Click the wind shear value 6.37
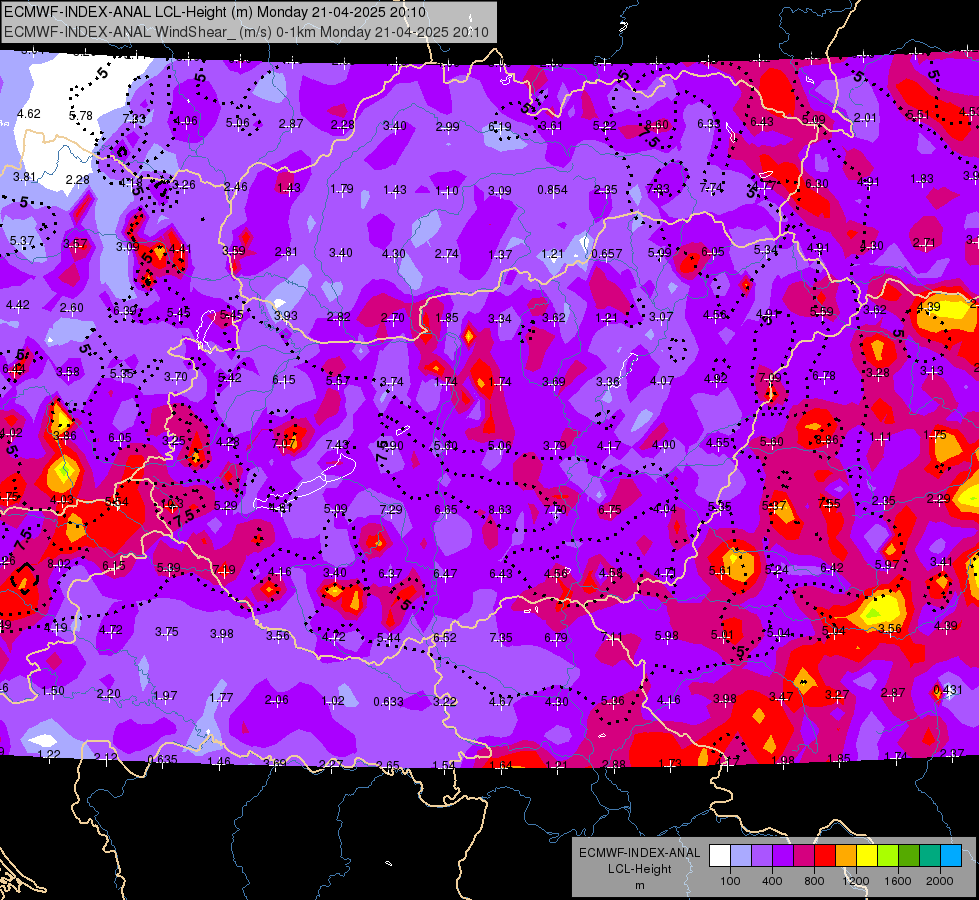The image size is (979, 900). (390, 573)
